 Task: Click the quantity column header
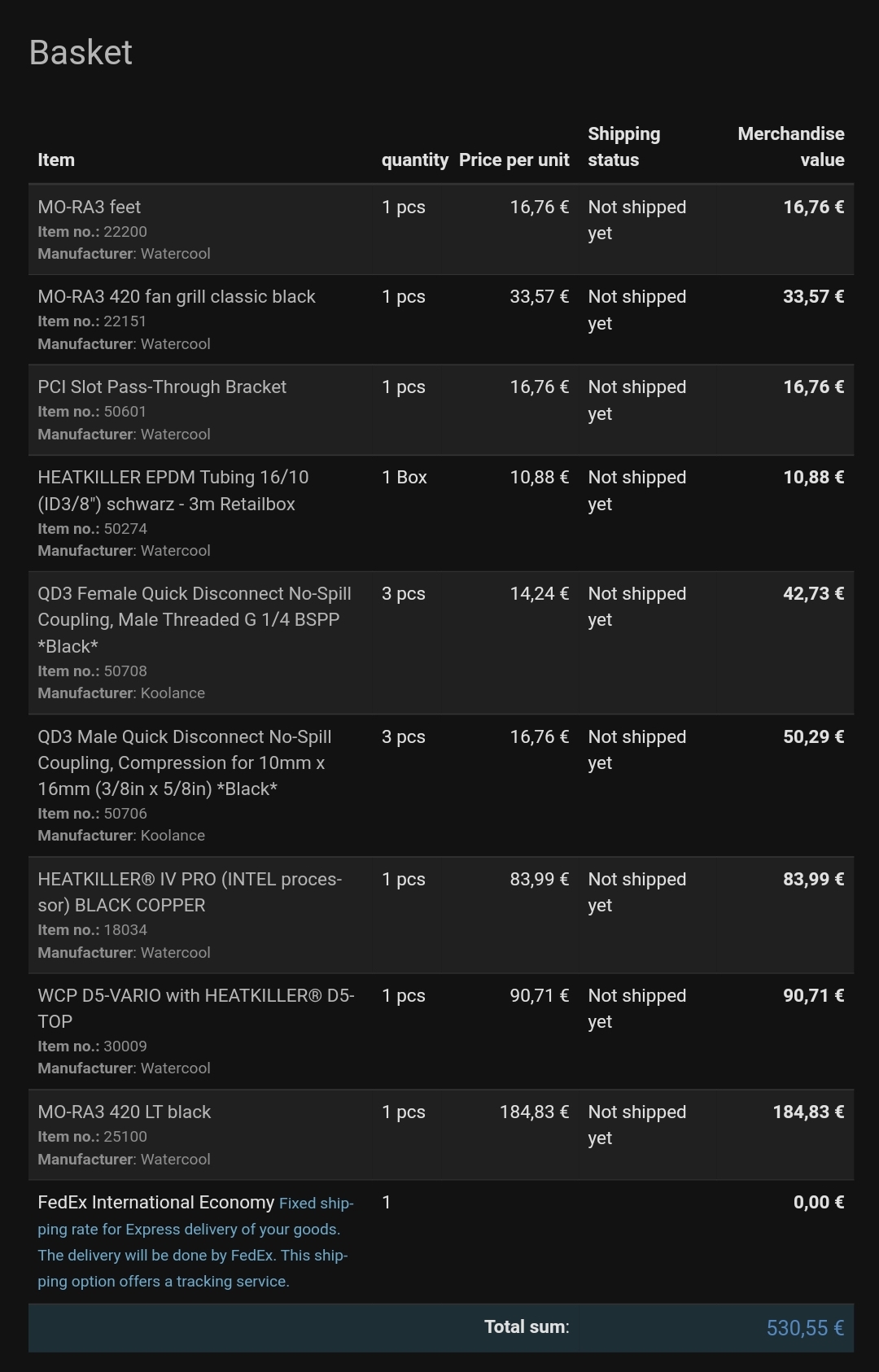pyautogui.click(x=414, y=160)
